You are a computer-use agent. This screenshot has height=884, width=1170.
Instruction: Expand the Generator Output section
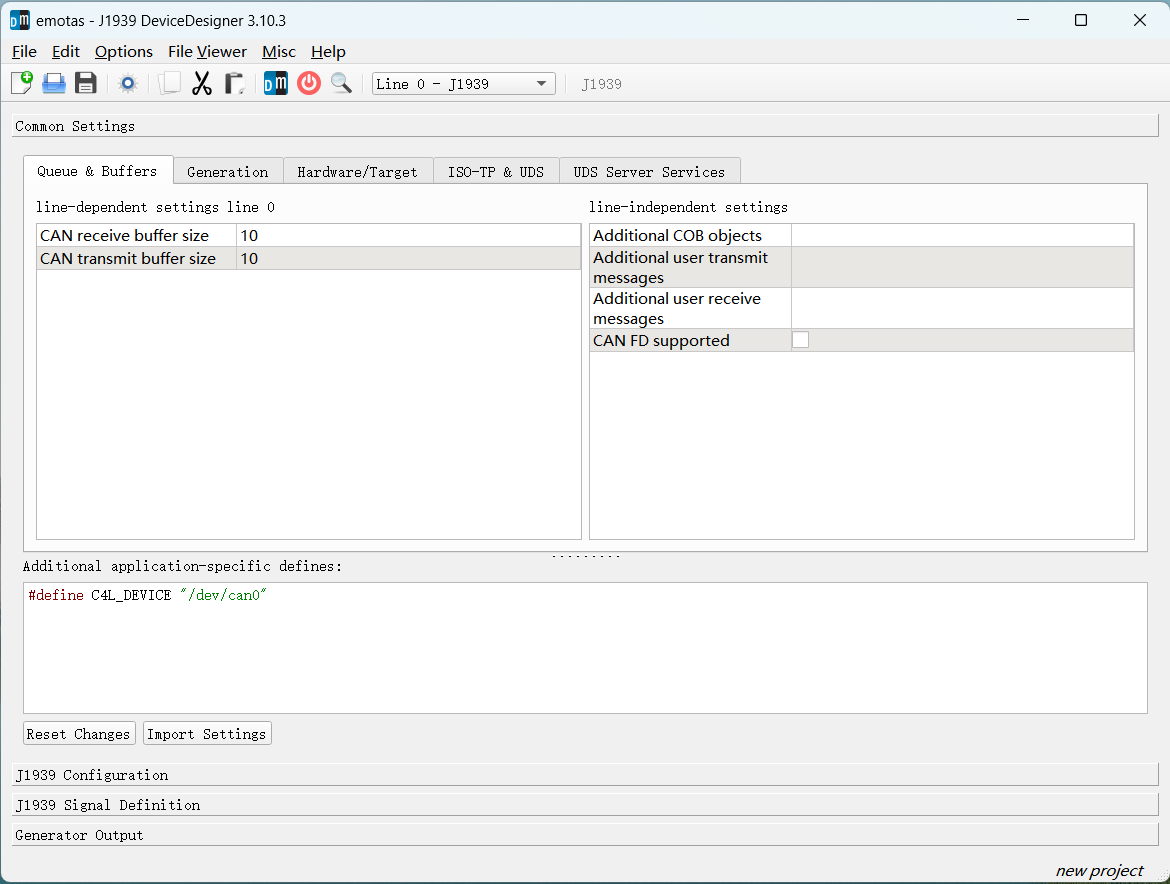[586, 835]
